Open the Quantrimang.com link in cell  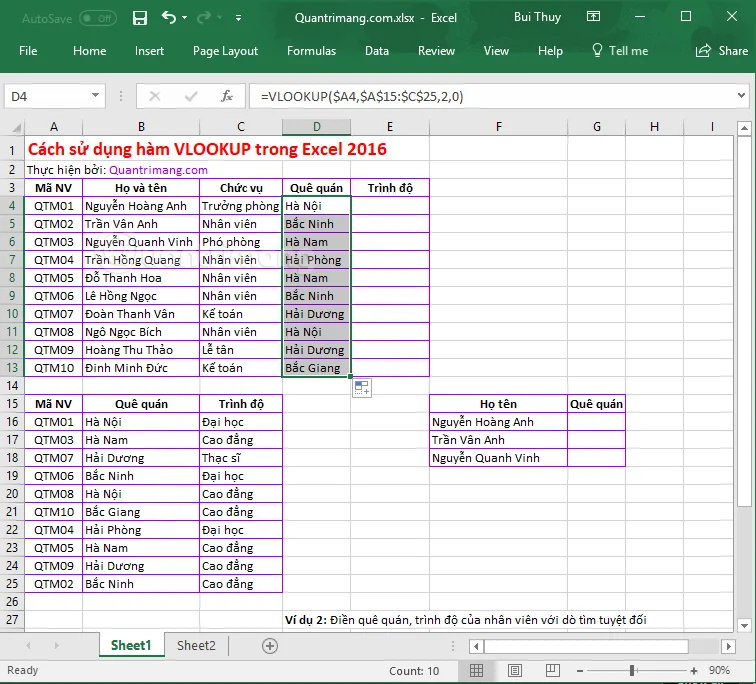click(x=158, y=170)
